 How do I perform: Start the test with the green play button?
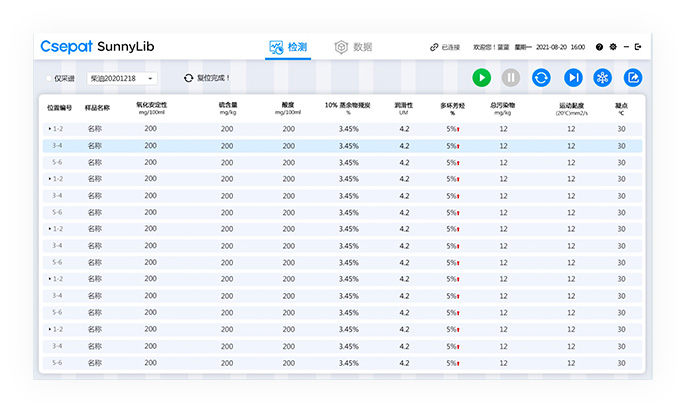[481, 77]
